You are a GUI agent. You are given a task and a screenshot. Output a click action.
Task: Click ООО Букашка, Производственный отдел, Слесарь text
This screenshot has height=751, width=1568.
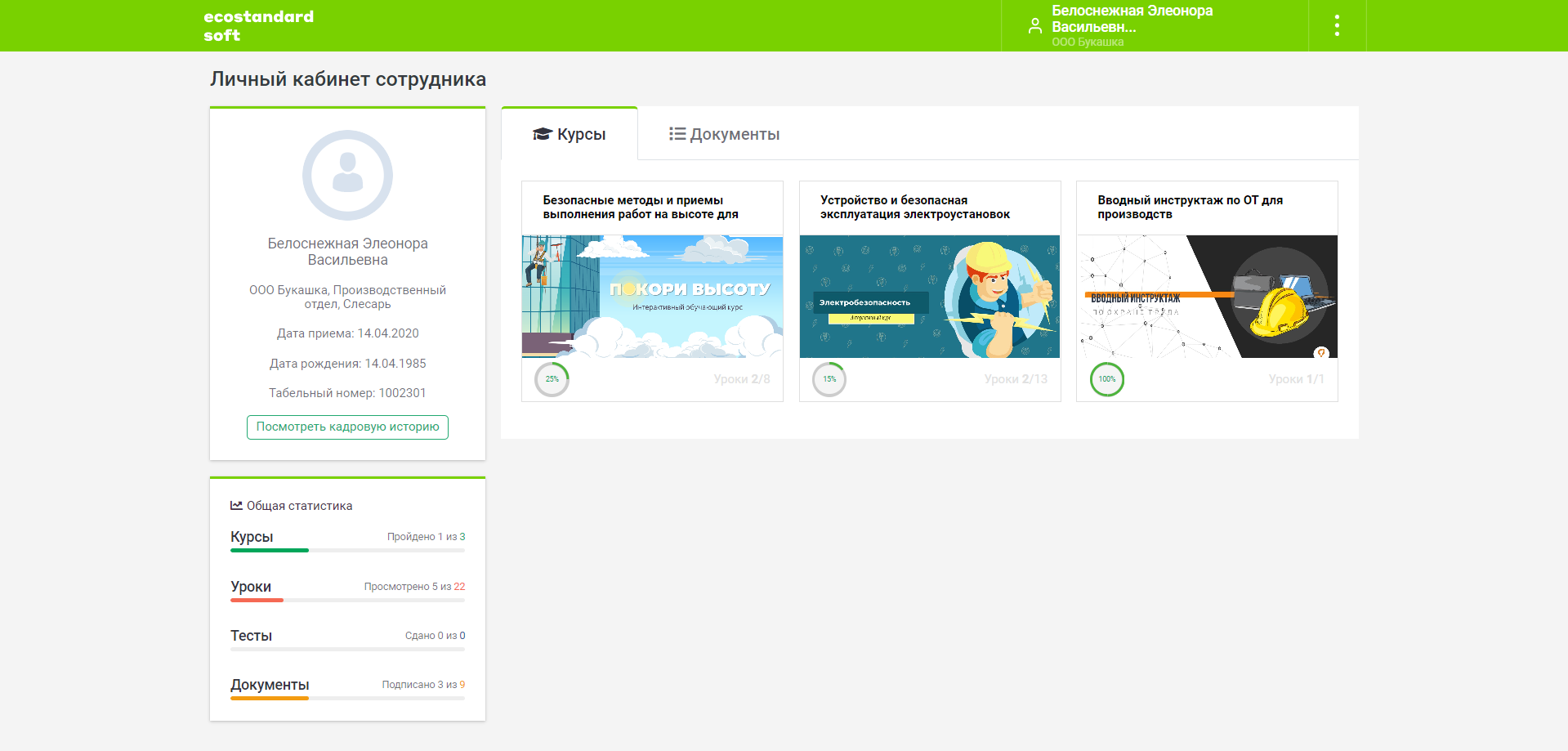tap(347, 297)
